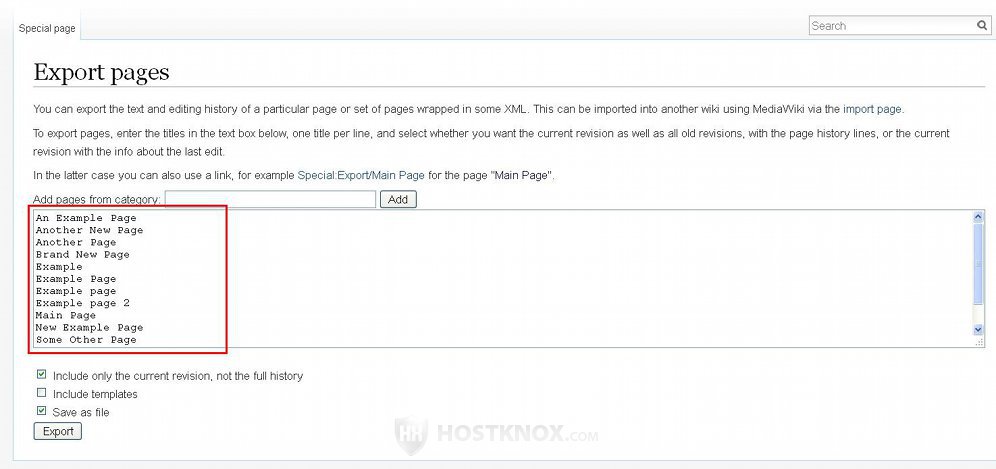
Task: Open the Special page tab
Action: pyautogui.click(x=47, y=29)
